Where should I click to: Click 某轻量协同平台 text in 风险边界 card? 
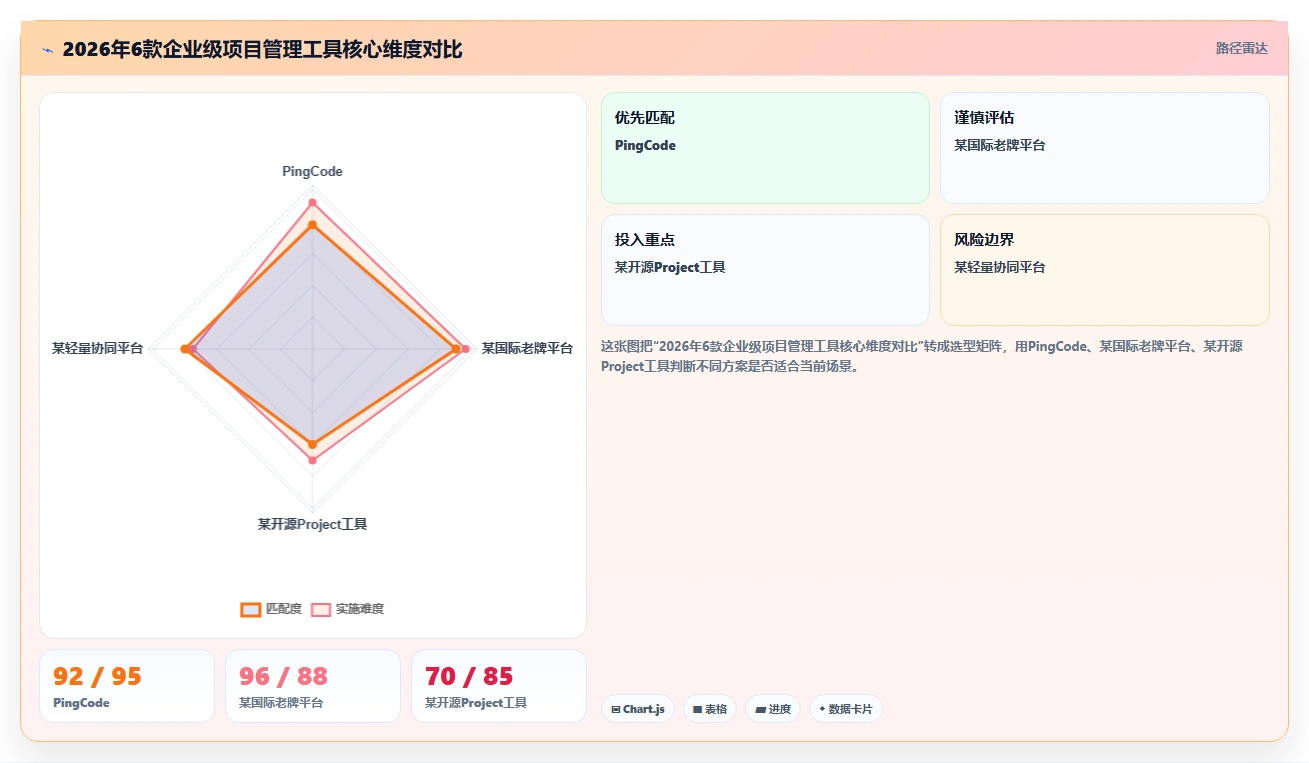[x=1000, y=267]
